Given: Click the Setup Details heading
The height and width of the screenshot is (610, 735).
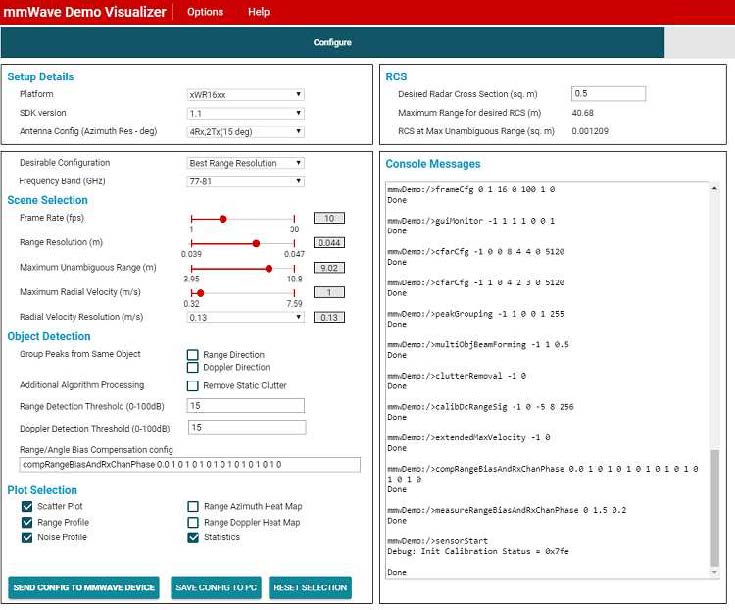Looking at the screenshot, I should pyautogui.click(x=41, y=76).
